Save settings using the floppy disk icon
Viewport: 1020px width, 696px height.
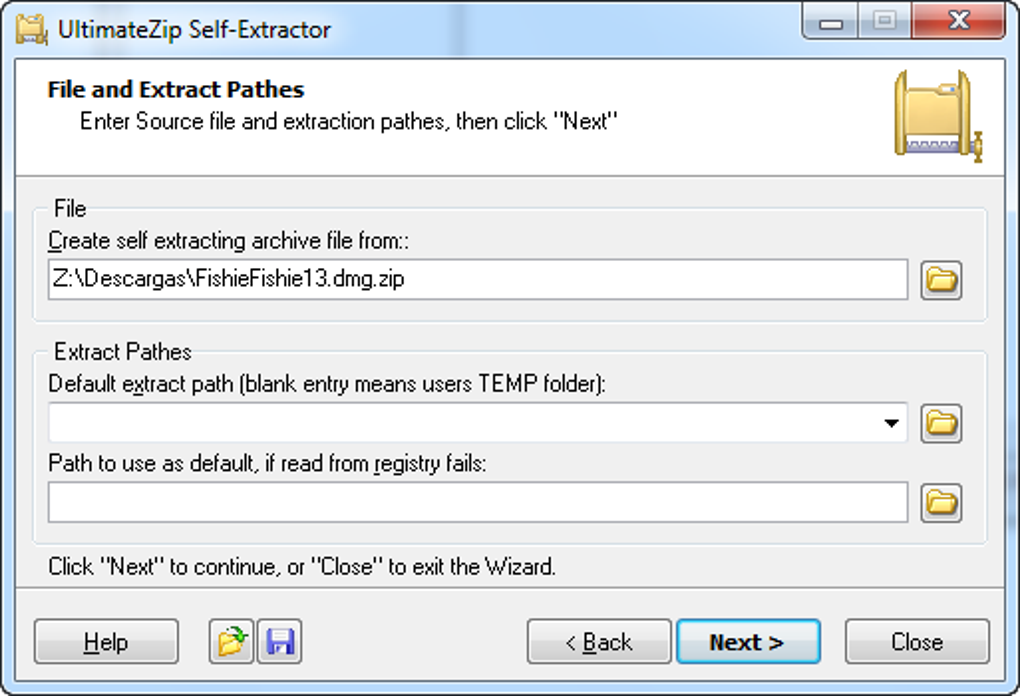[280, 642]
